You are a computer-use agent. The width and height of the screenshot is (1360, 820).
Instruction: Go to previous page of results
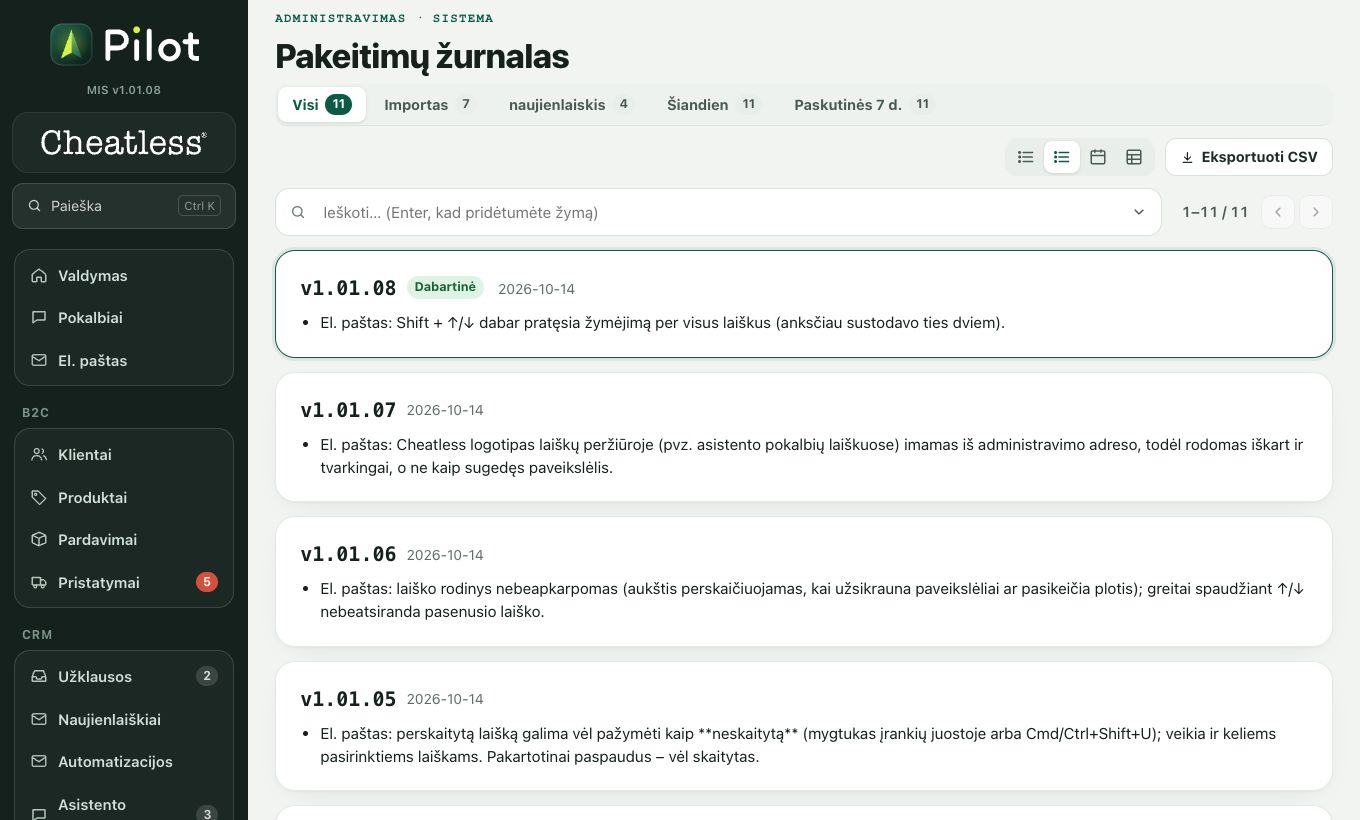coord(1278,212)
